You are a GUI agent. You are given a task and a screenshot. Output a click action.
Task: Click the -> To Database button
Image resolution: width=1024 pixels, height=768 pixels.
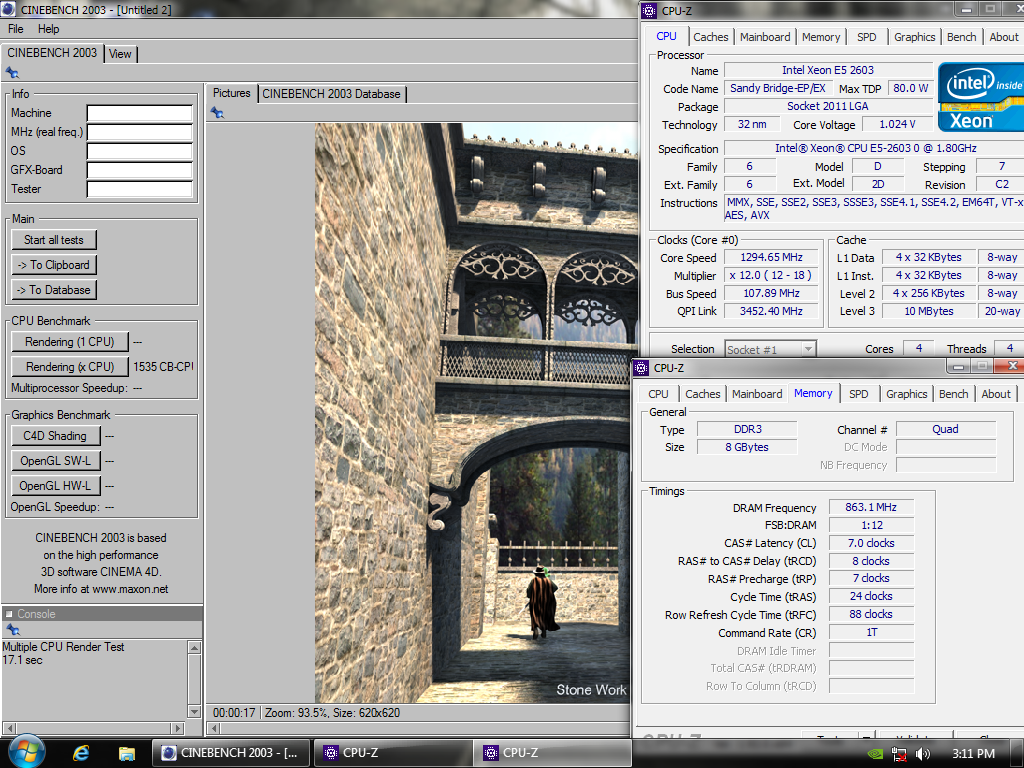54,289
